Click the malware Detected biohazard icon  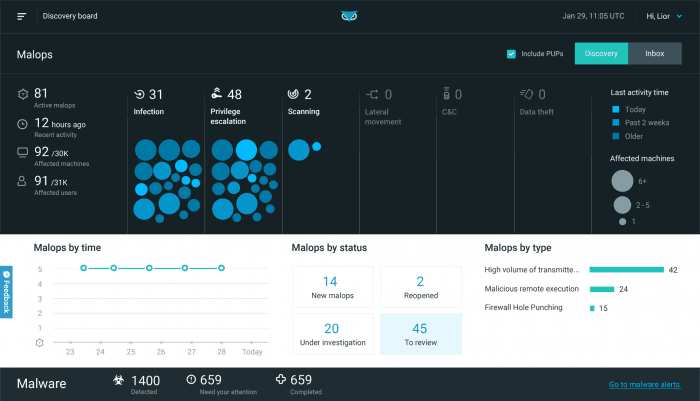pyautogui.click(x=118, y=380)
